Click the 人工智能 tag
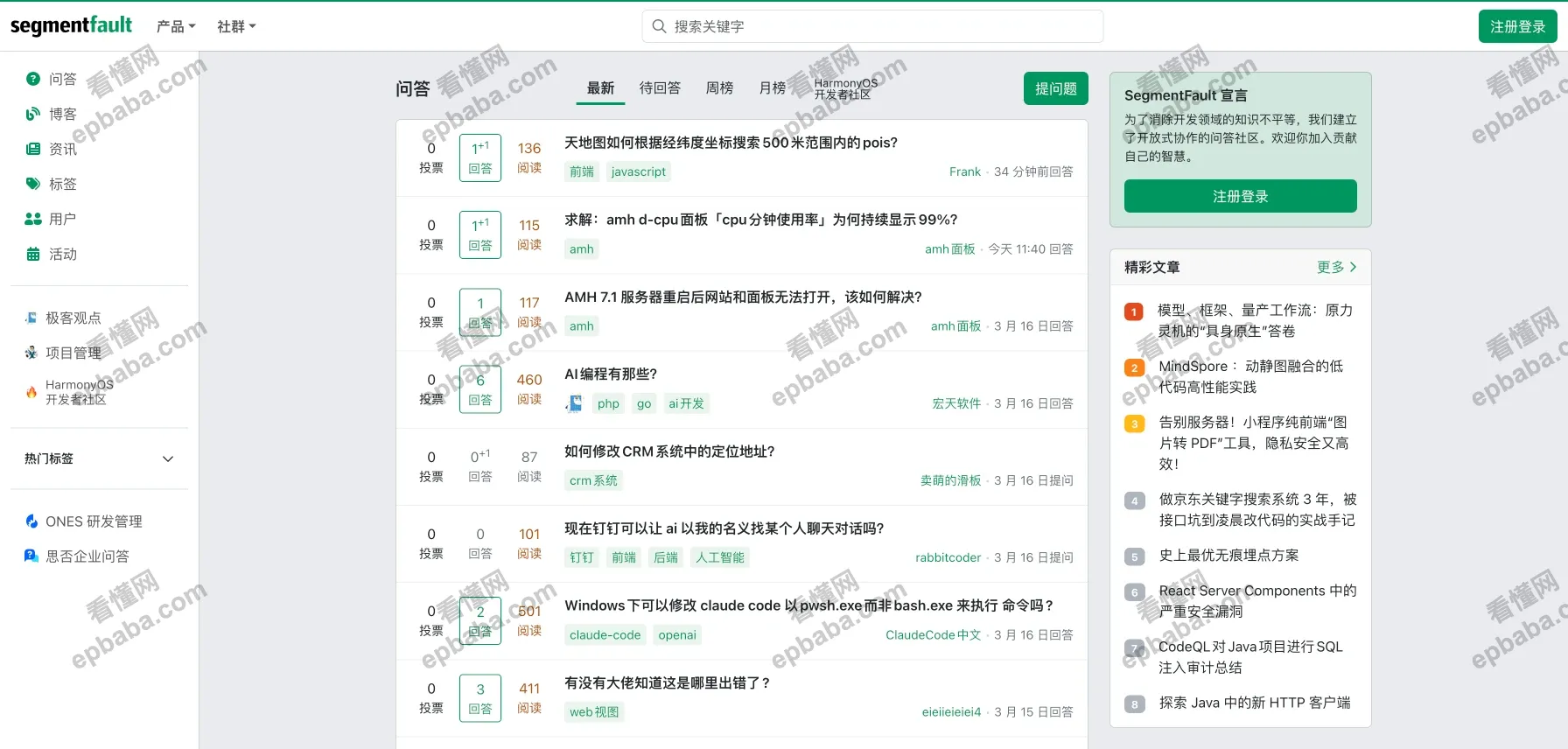1568x749 pixels. (x=720, y=557)
